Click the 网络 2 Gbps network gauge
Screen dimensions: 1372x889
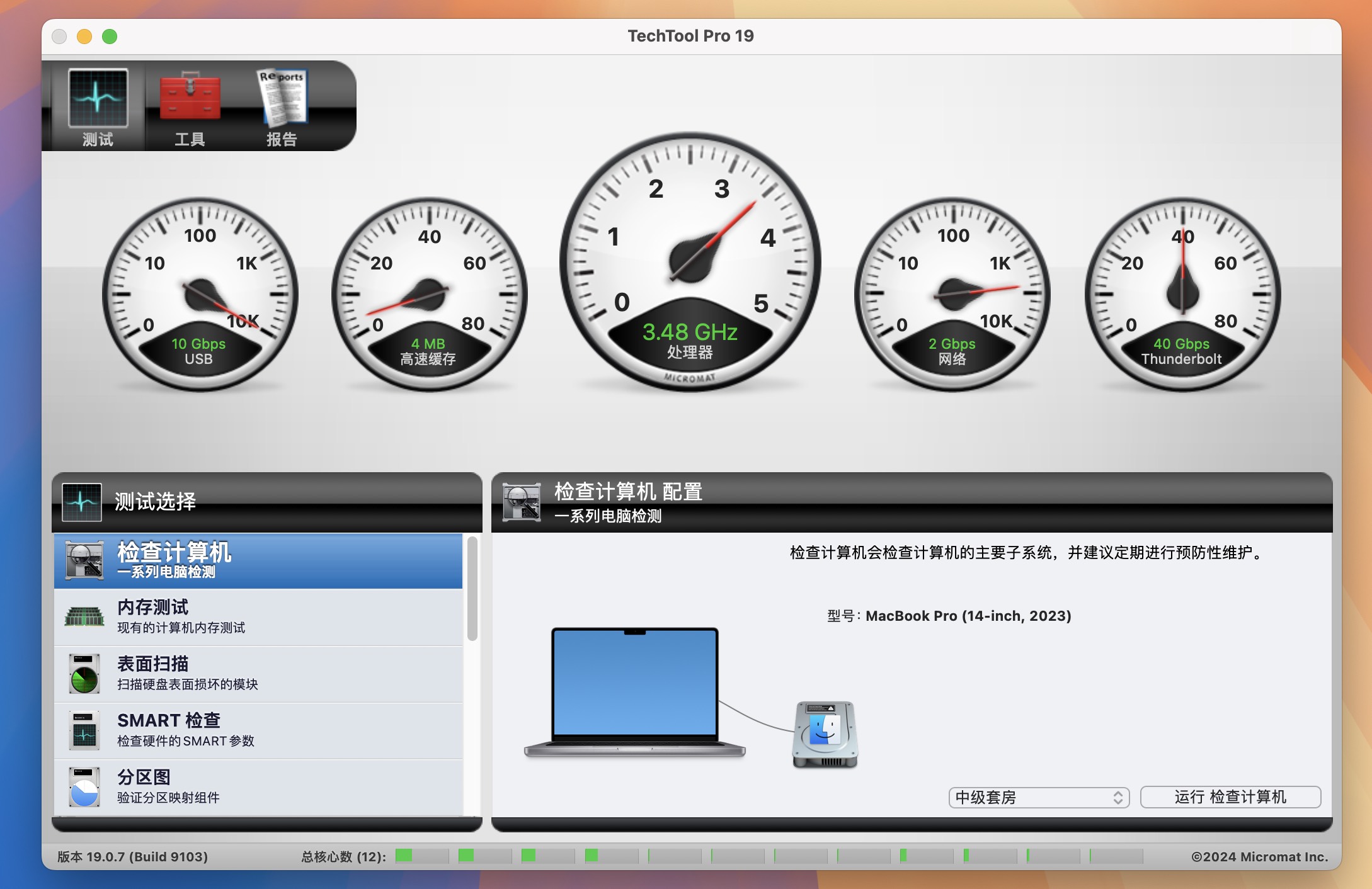tap(952, 295)
